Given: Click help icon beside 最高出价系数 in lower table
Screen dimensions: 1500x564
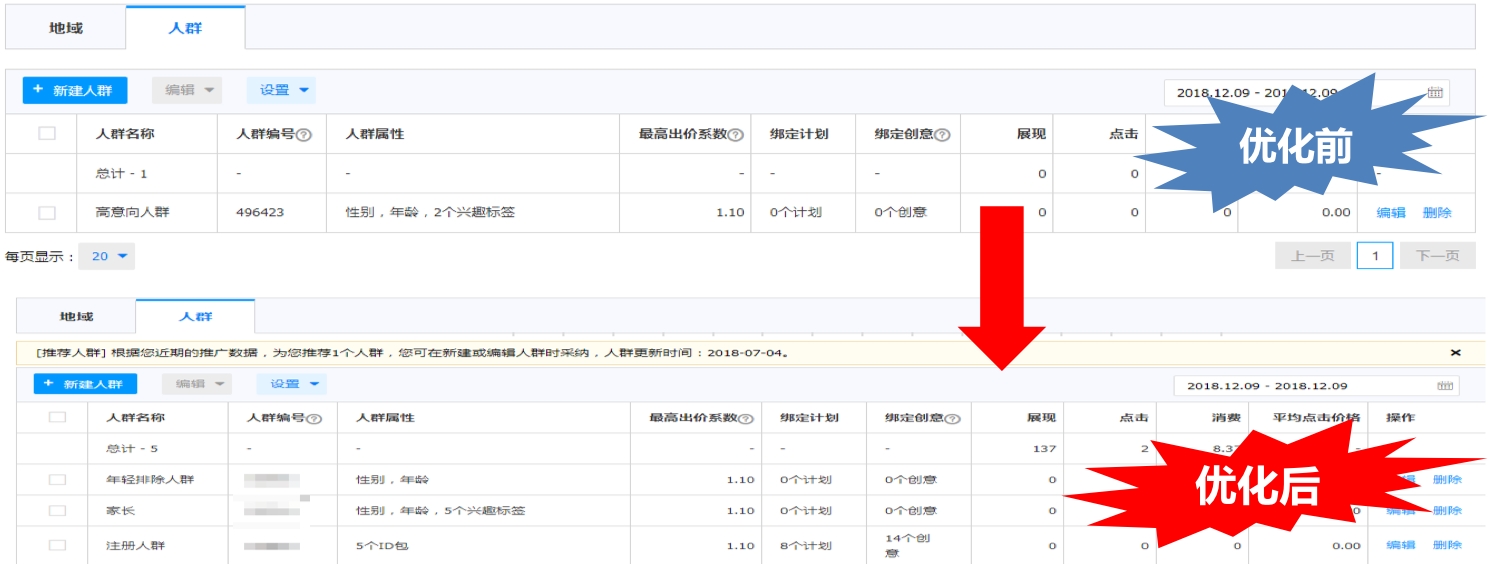Looking at the screenshot, I should (747, 419).
